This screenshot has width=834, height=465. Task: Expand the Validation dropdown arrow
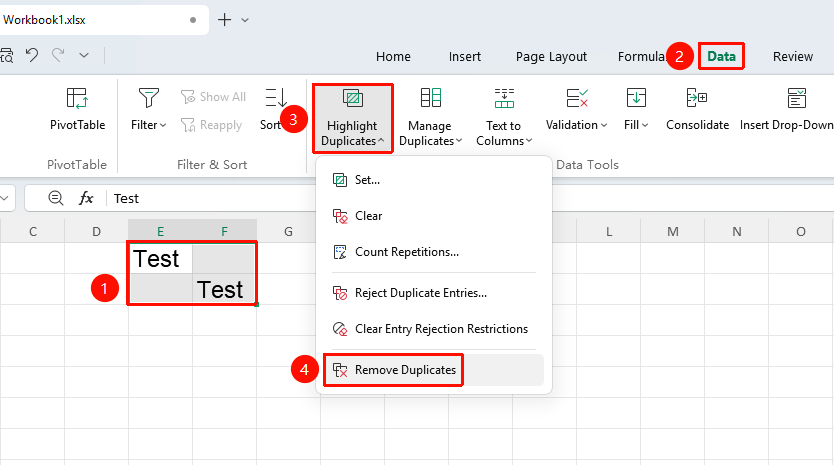click(604, 125)
